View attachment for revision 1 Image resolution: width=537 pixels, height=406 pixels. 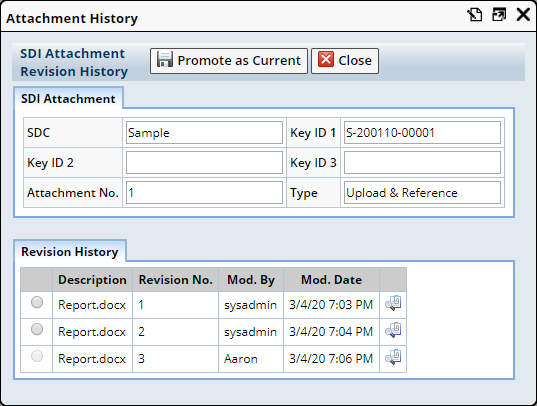(393, 303)
